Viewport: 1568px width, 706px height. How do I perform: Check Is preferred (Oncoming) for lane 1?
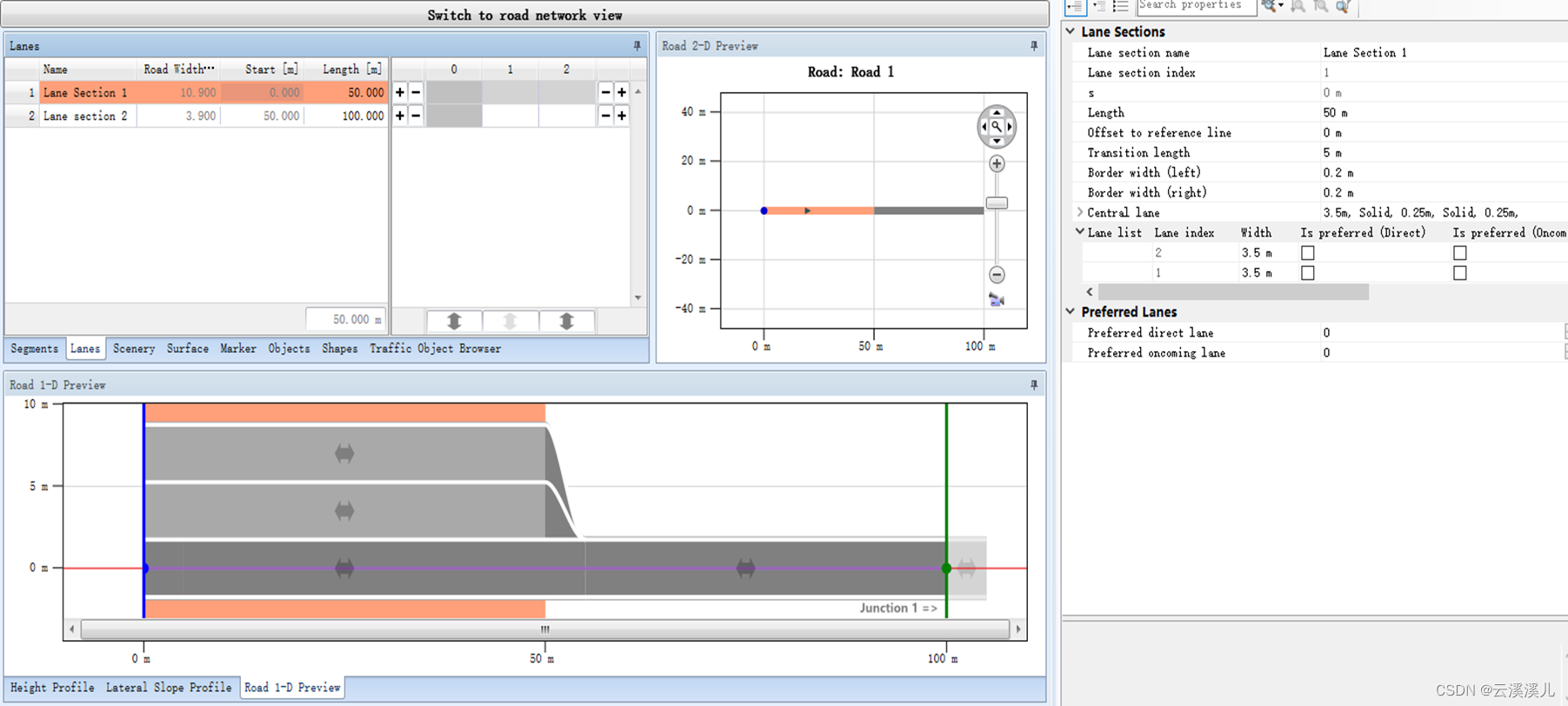pyautogui.click(x=1459, y=273)
